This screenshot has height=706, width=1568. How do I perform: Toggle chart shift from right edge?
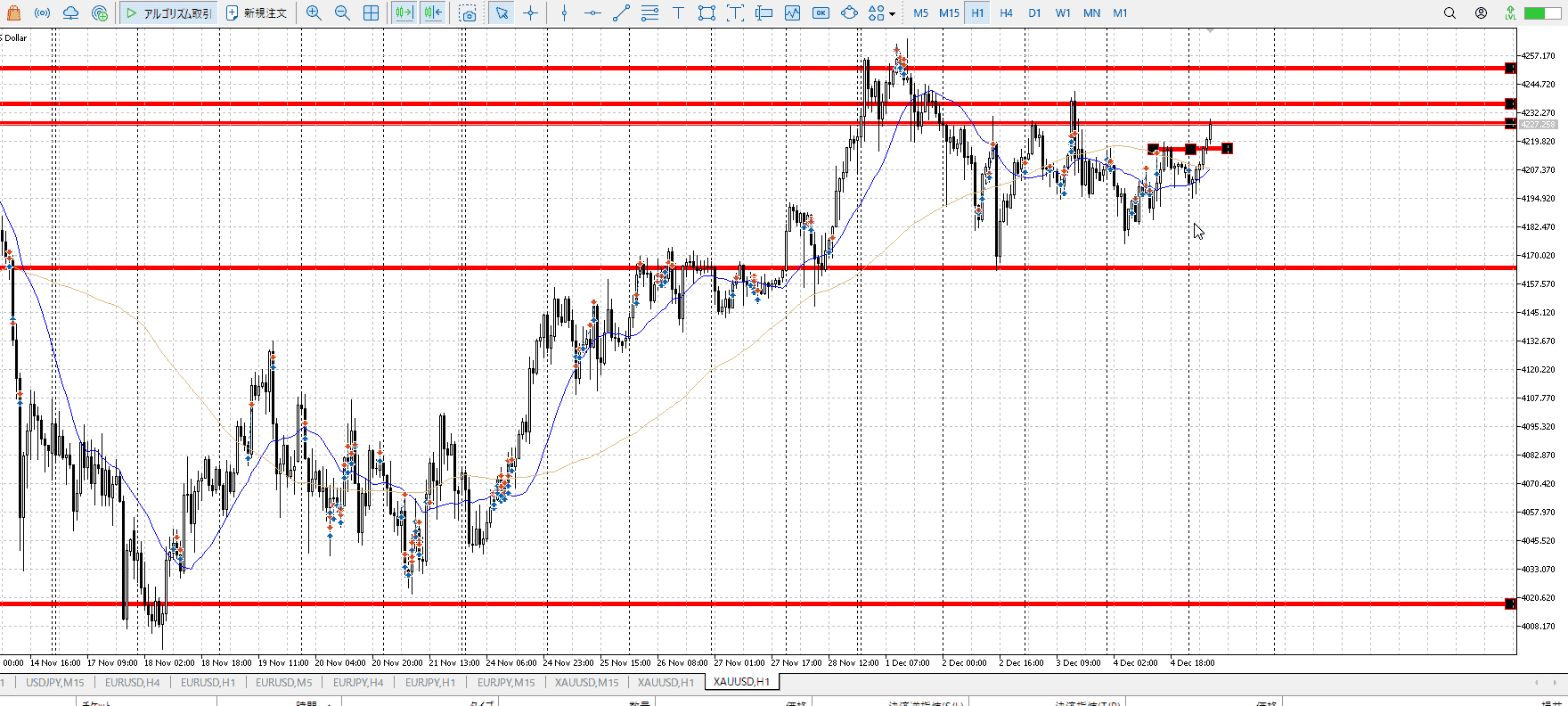[x=433, y=13]
